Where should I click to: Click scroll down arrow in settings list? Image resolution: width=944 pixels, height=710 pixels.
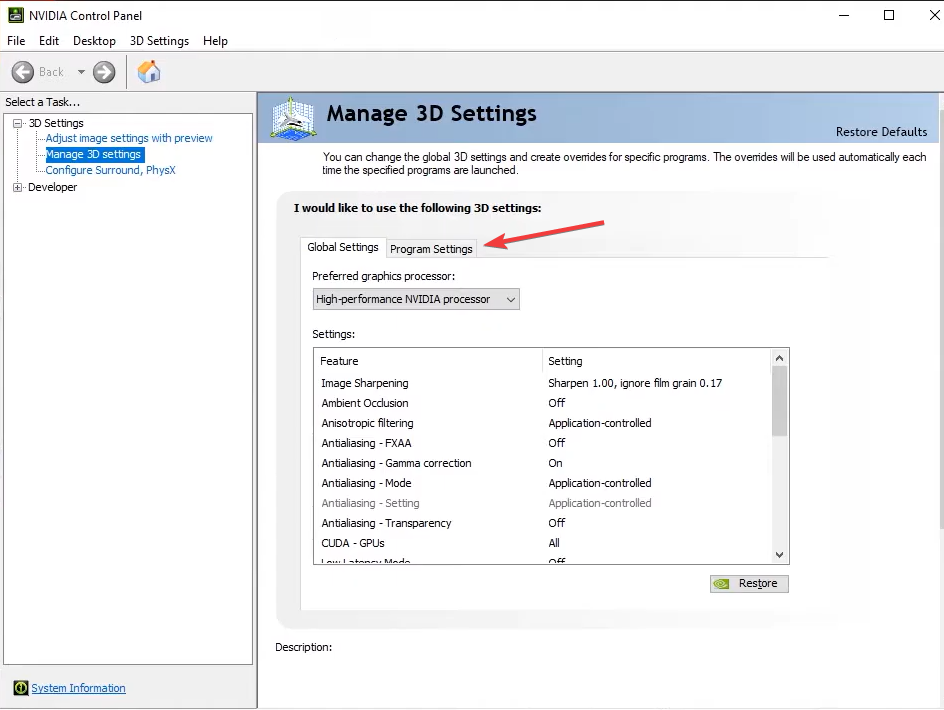[780, 555]
